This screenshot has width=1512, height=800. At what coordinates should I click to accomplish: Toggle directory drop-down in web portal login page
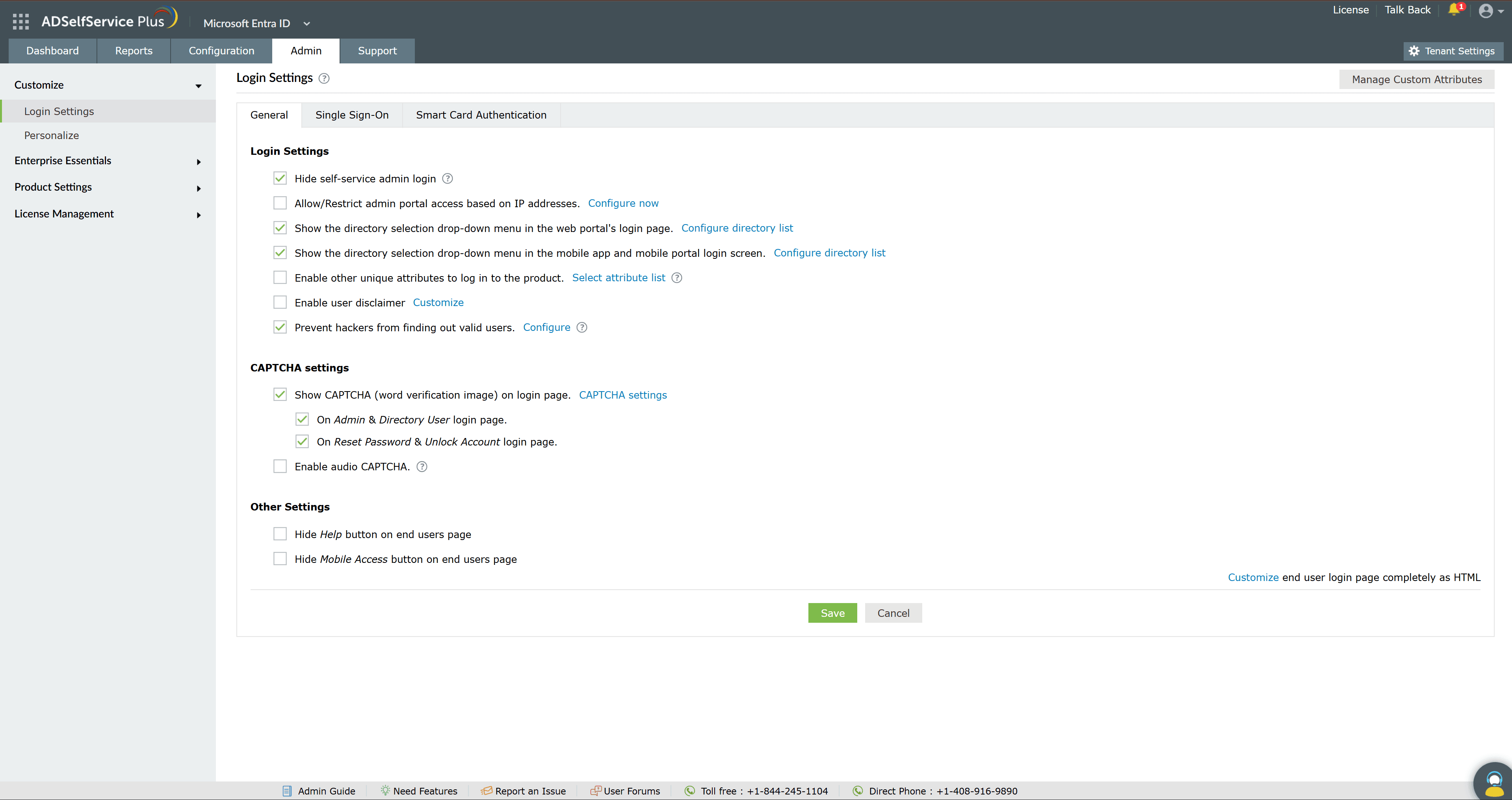pos(280,228)
